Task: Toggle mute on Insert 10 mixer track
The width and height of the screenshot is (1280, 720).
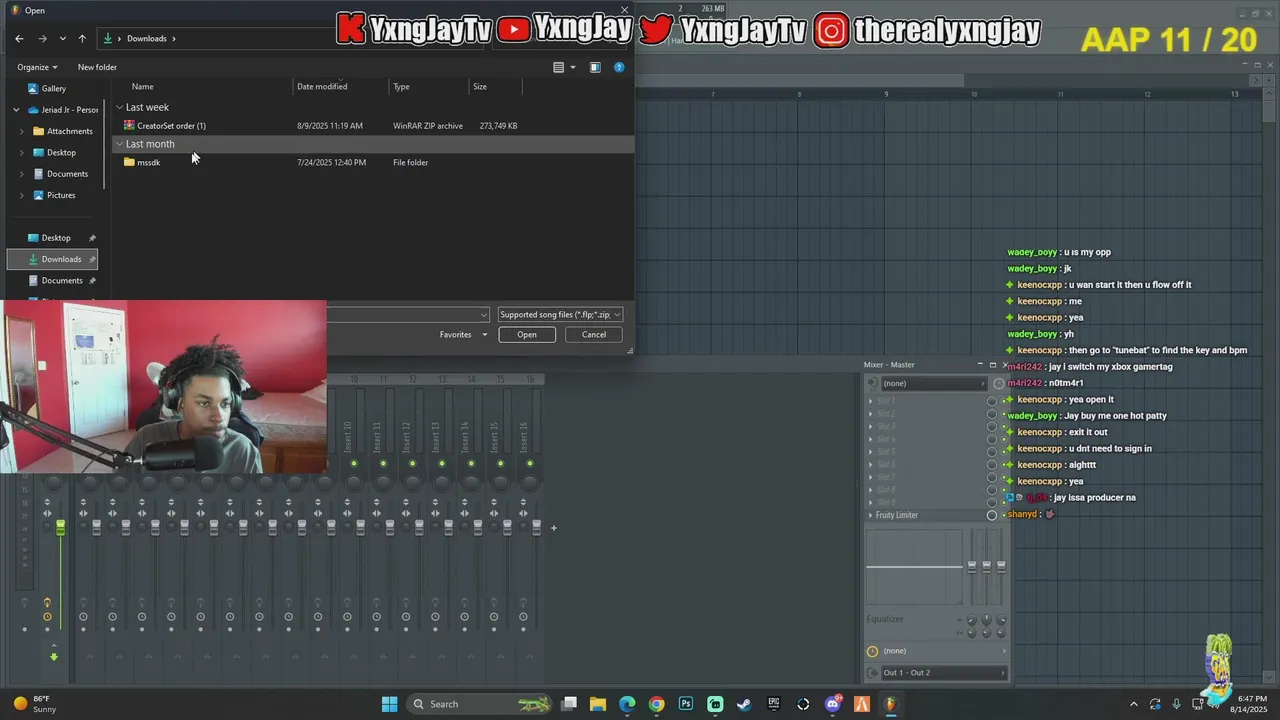Action: point(354,463)
